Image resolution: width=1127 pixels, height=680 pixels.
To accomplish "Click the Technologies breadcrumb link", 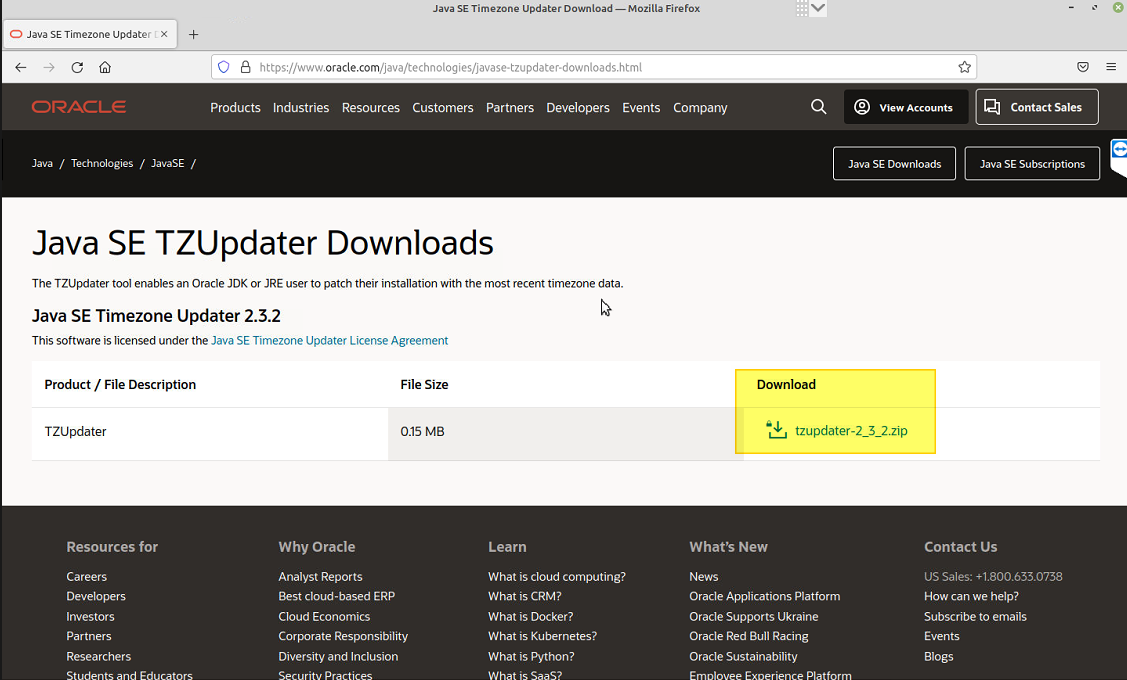I will tap(102, 163).
